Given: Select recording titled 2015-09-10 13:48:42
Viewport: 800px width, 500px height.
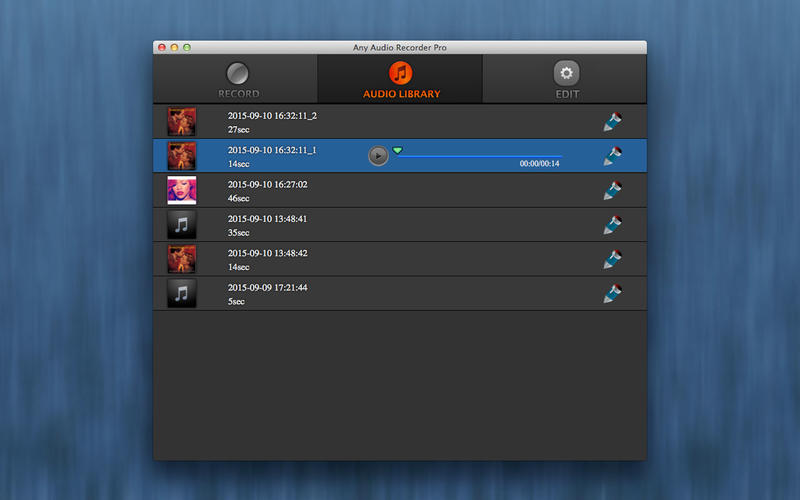Looking at the screenshot, I should tap(267, 253).
